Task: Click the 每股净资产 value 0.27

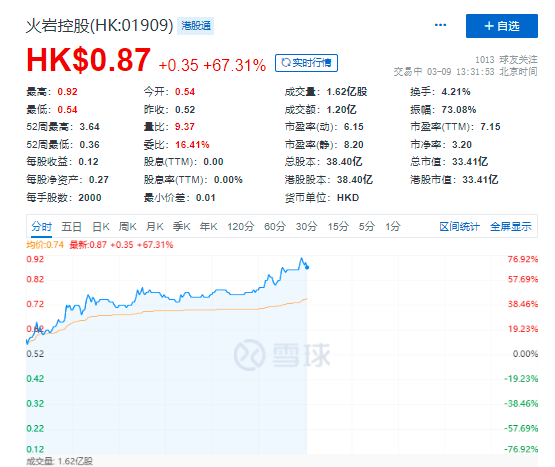Action: [99, 180]
